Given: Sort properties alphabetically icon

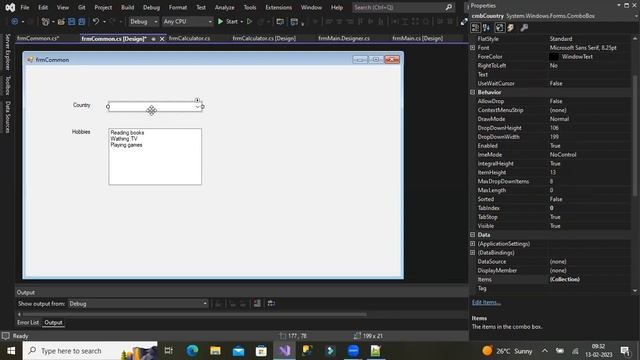Looking at the screenshot, I should click(487, 27).
